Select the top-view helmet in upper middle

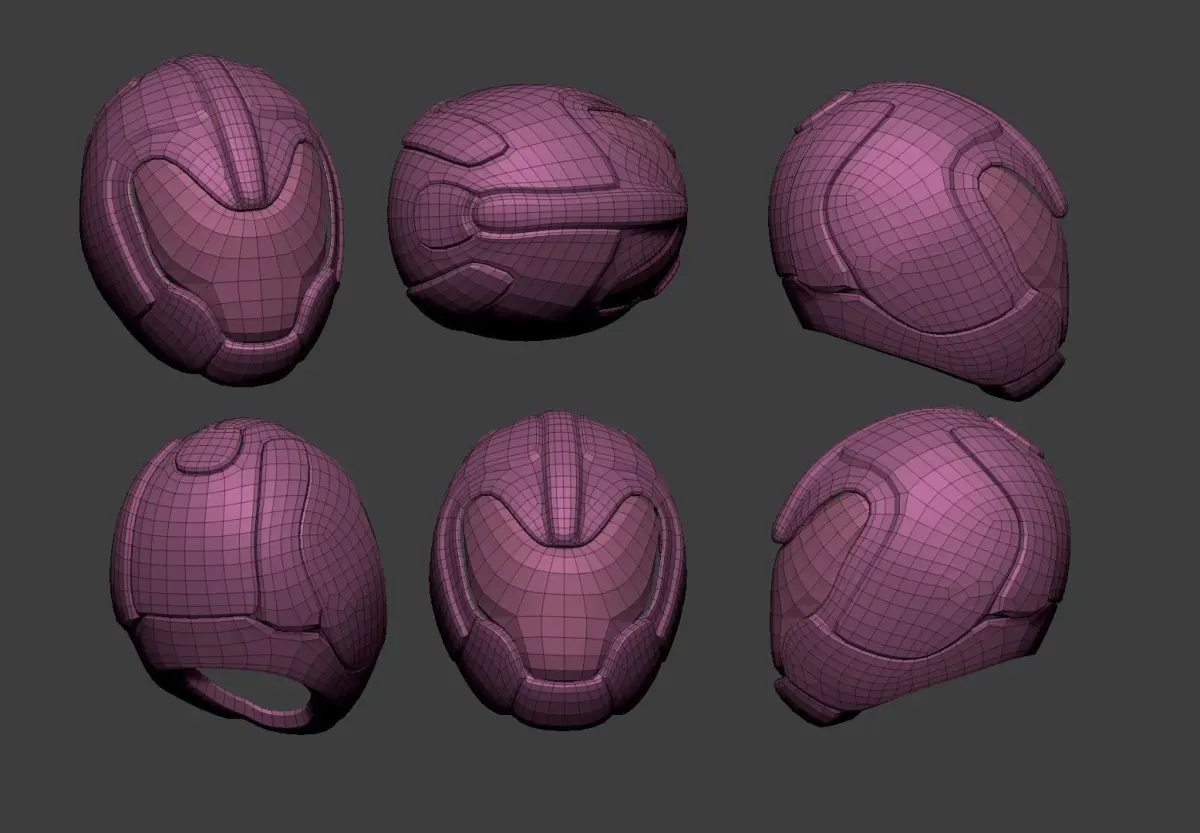[x=538, y=212]
